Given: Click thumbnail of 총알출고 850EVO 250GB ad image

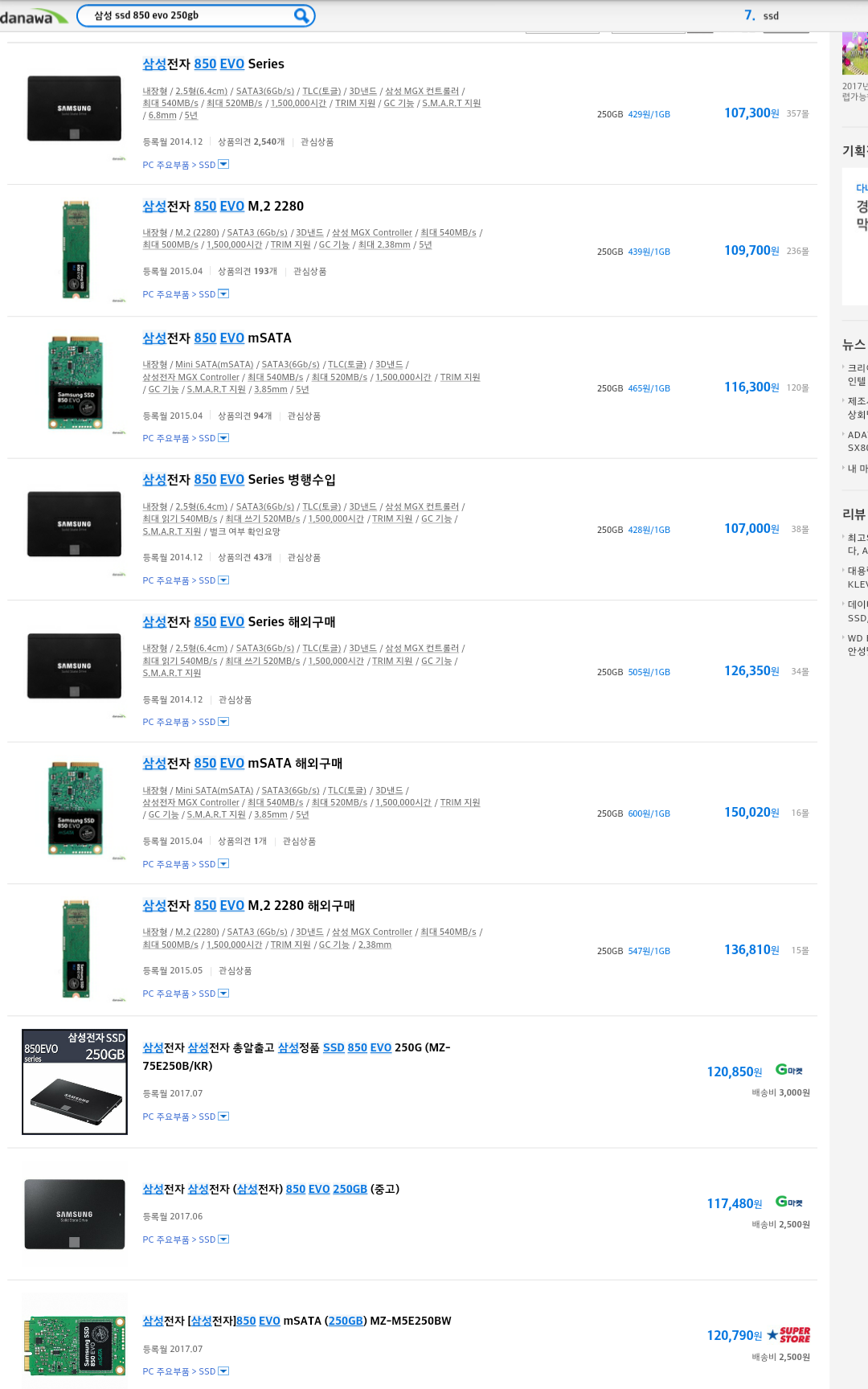Looking at the screenshot, I should [x=75, y=1082].
